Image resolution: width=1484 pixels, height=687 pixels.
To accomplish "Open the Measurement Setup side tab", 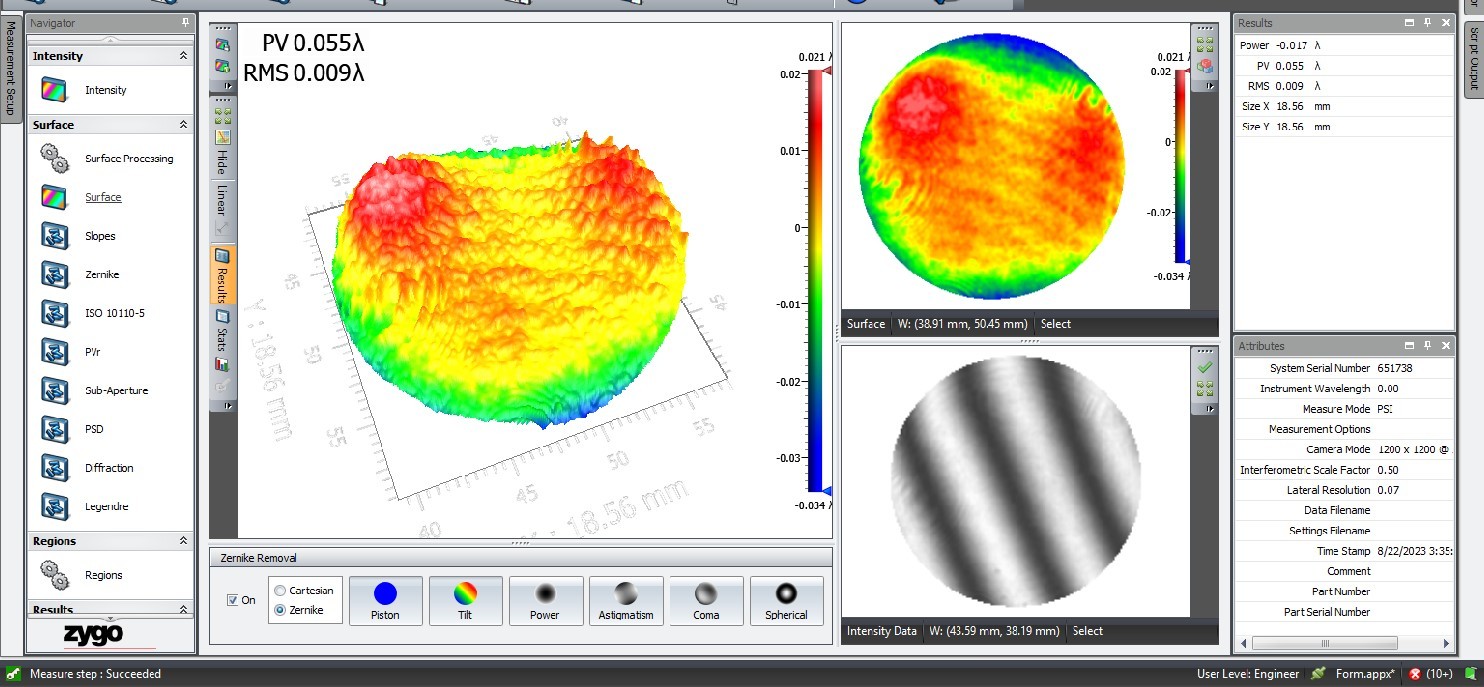I will (x=11, y=67).
